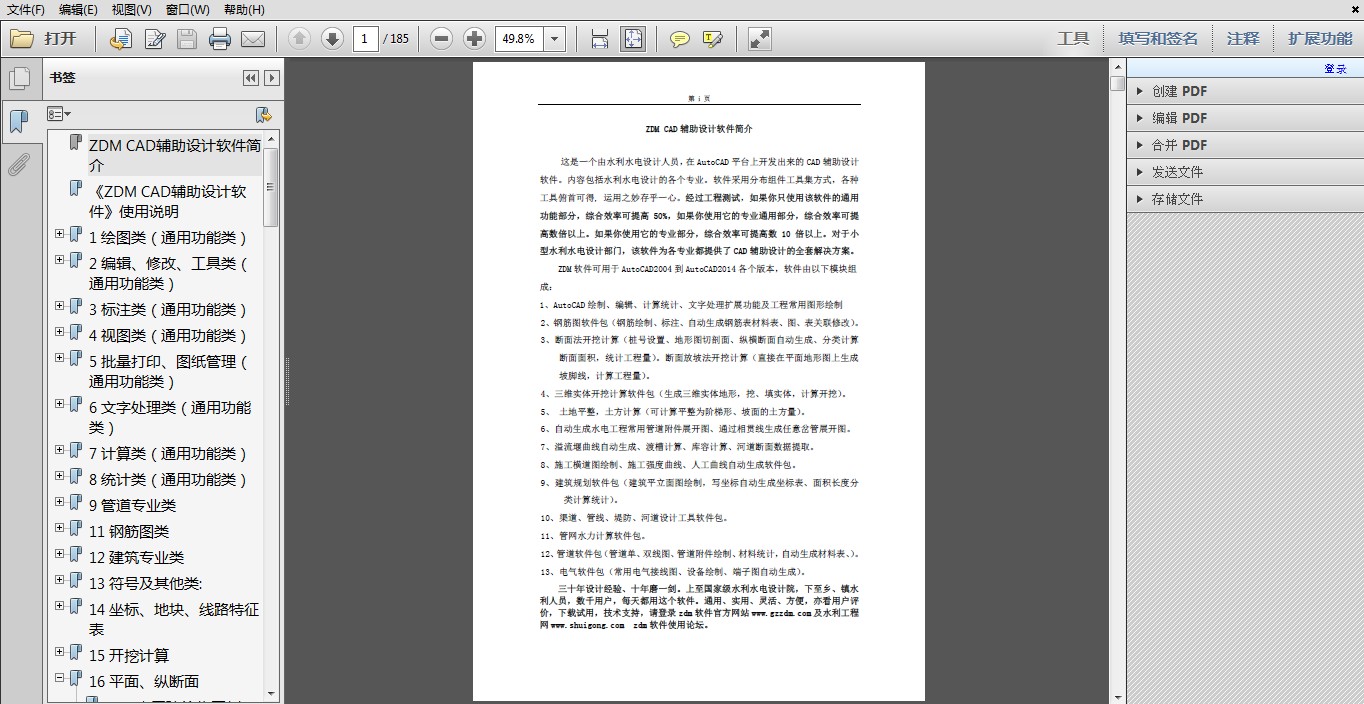Click the right-arrow button in the bookmark header
1364x704 pixels.
point(271,78)
